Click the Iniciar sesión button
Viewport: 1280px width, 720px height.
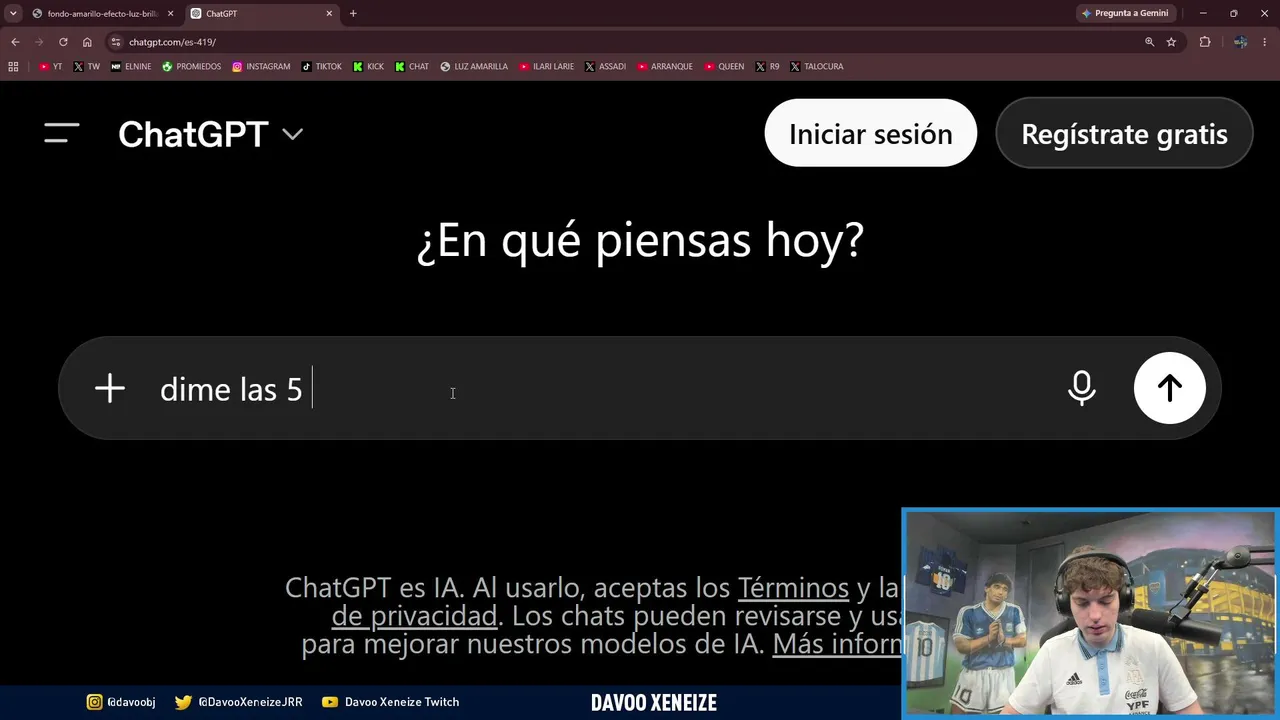coord(870,133)
